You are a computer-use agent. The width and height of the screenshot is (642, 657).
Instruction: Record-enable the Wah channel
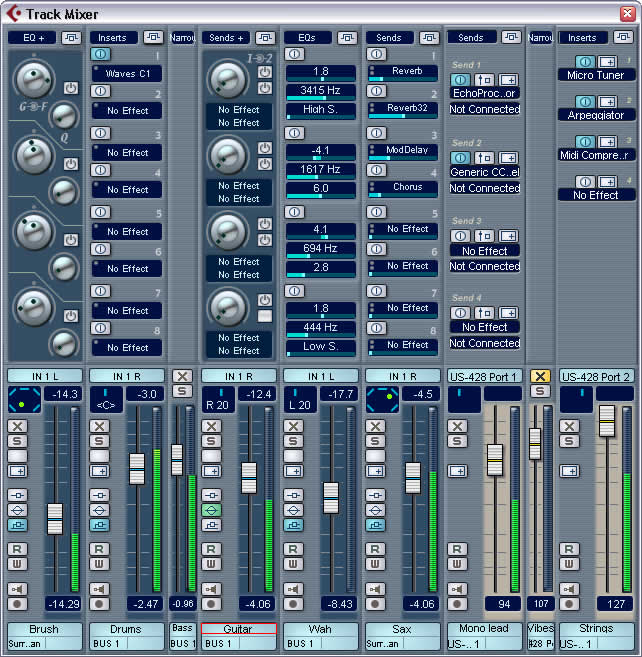pyautogui.click(x=293, y=604)
